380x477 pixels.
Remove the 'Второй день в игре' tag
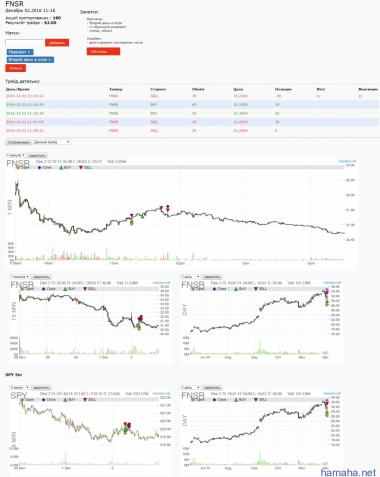point(50,60)
